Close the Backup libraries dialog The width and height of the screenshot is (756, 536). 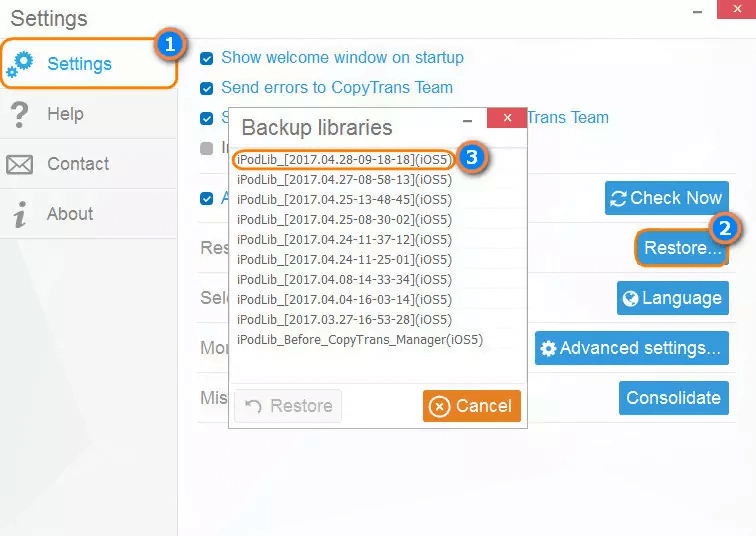coord(507,118)
